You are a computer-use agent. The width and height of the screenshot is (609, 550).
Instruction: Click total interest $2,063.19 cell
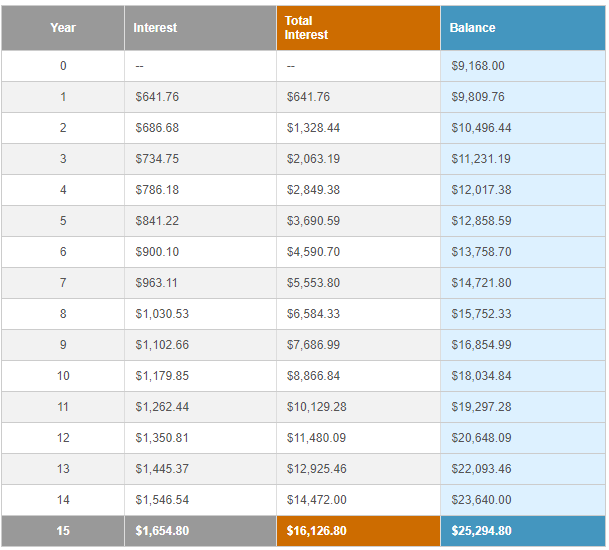311,159
